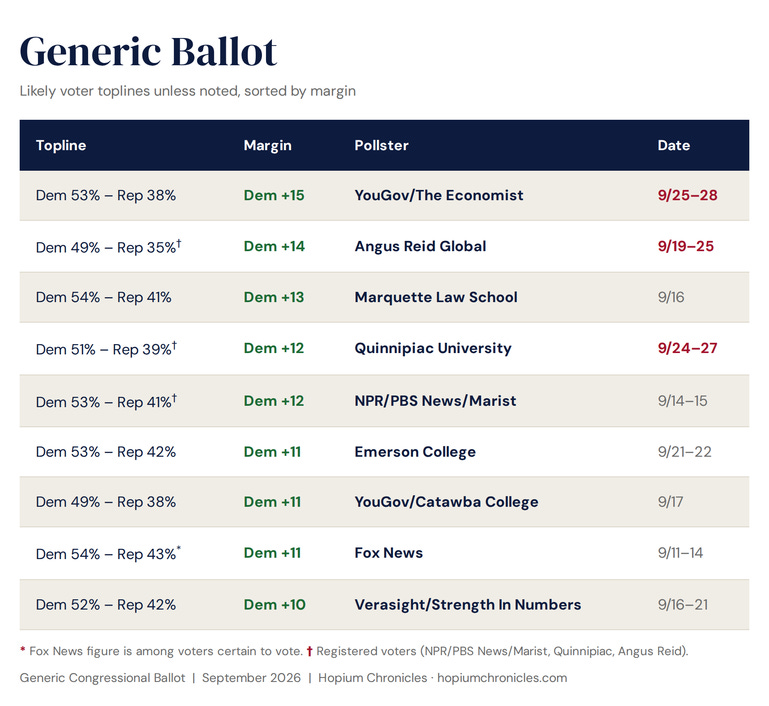The image size is (769, 706).
Task: Click the Pollster column header
Action: 381,145
